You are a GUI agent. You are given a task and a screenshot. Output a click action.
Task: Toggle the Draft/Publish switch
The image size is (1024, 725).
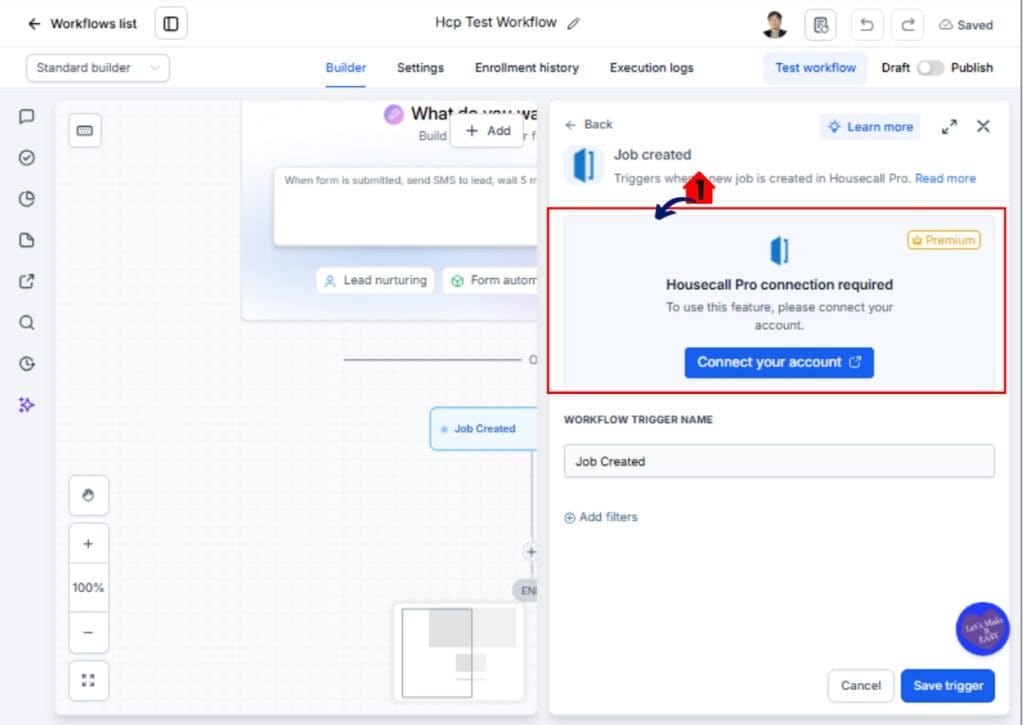pyautogui.click(x=930, y=68)
